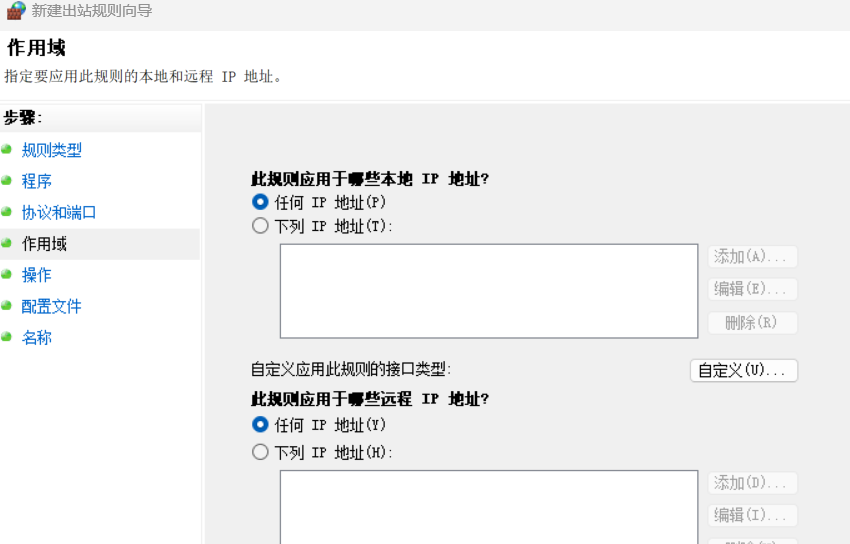Viewport: 850px width, 544px height.
Task: Open the 配置文件 step
Action: point(51,306)
